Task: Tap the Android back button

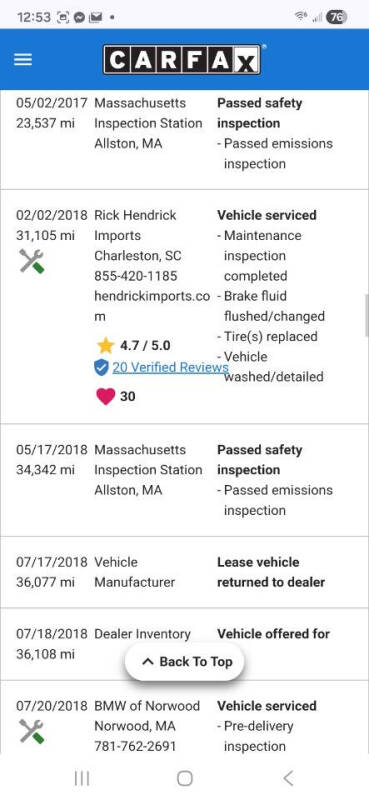Action: point(288,778)
